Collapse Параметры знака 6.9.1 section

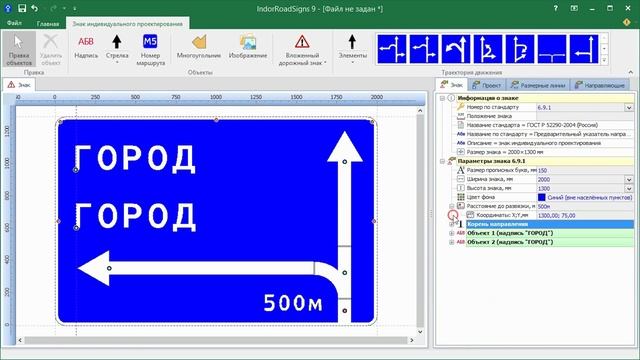pyautogui.click(x=442, y=161)
